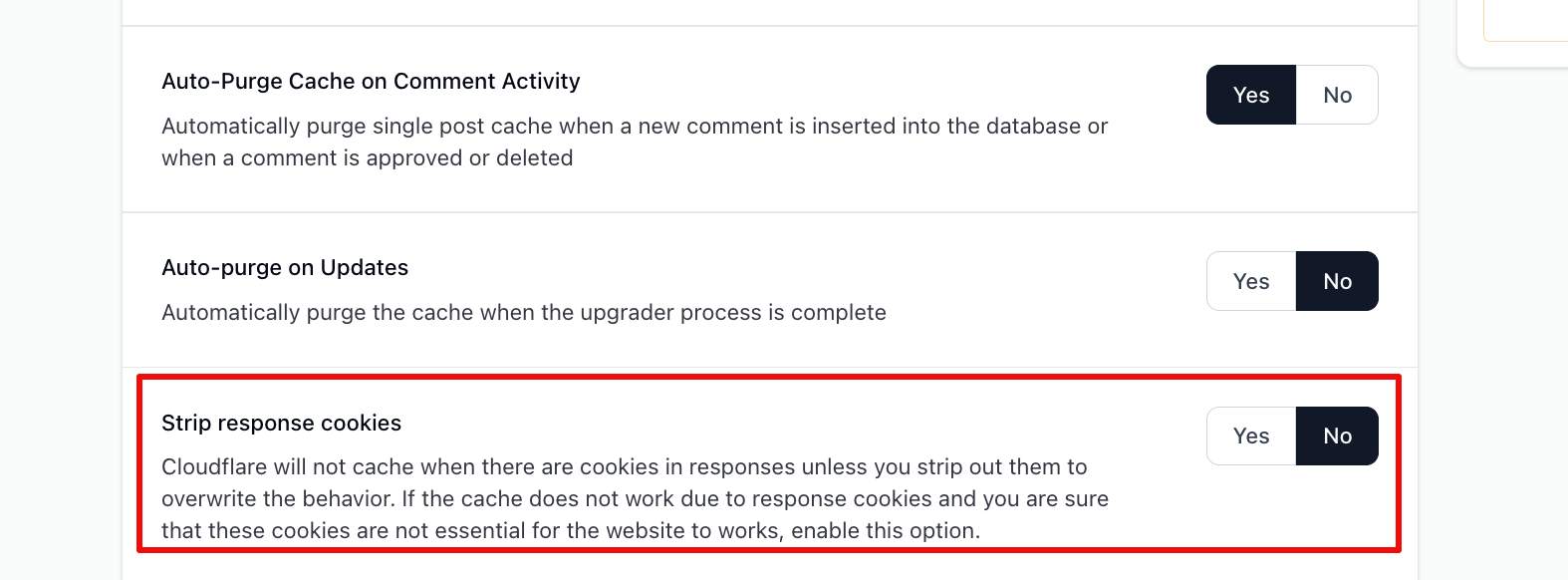1568x580 pixels.
Task: Enable Auto-Purge Cache on Comment Activity with Yes
Action: 1250,96
